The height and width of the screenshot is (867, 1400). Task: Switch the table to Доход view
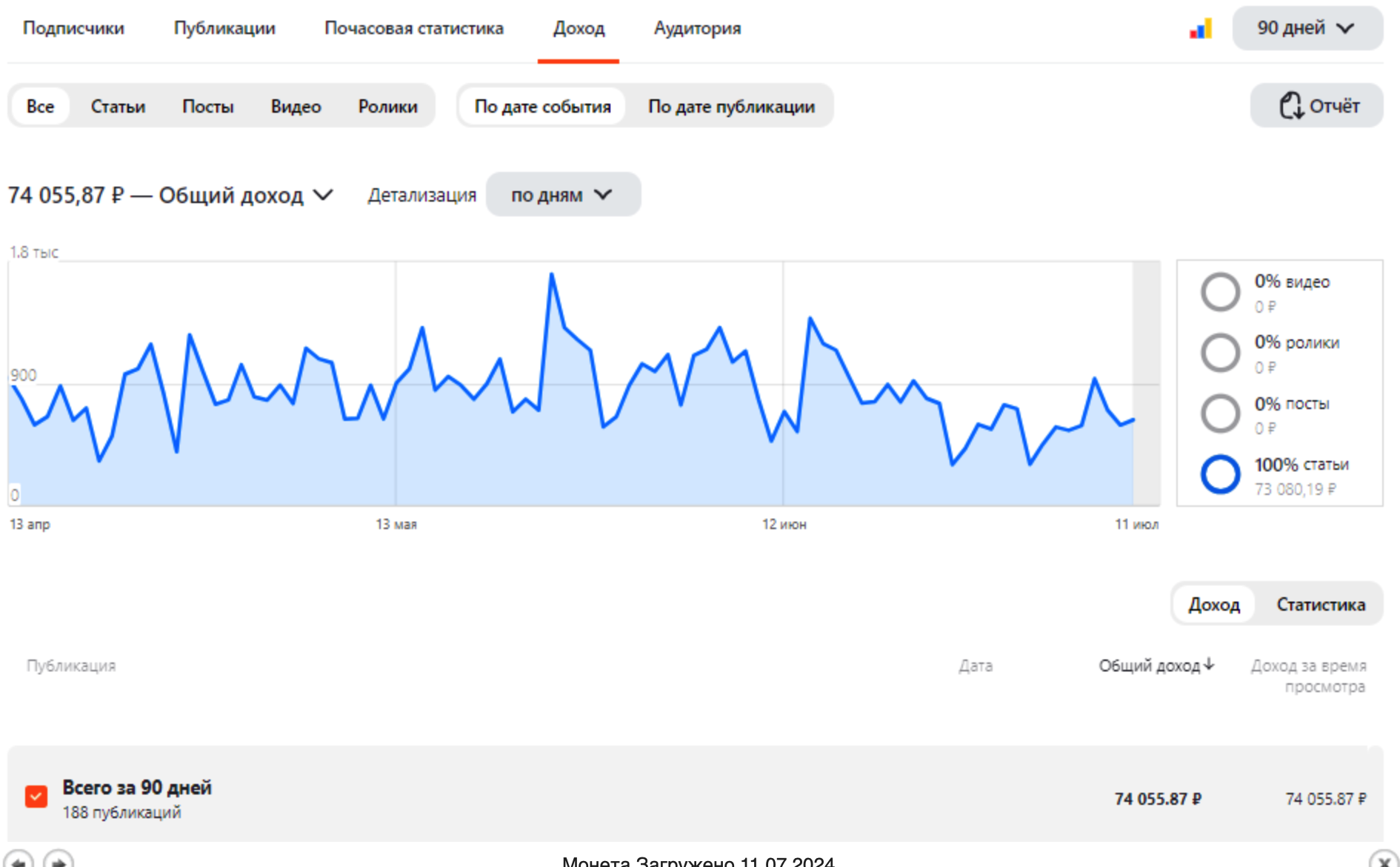tap(1214, 604)
